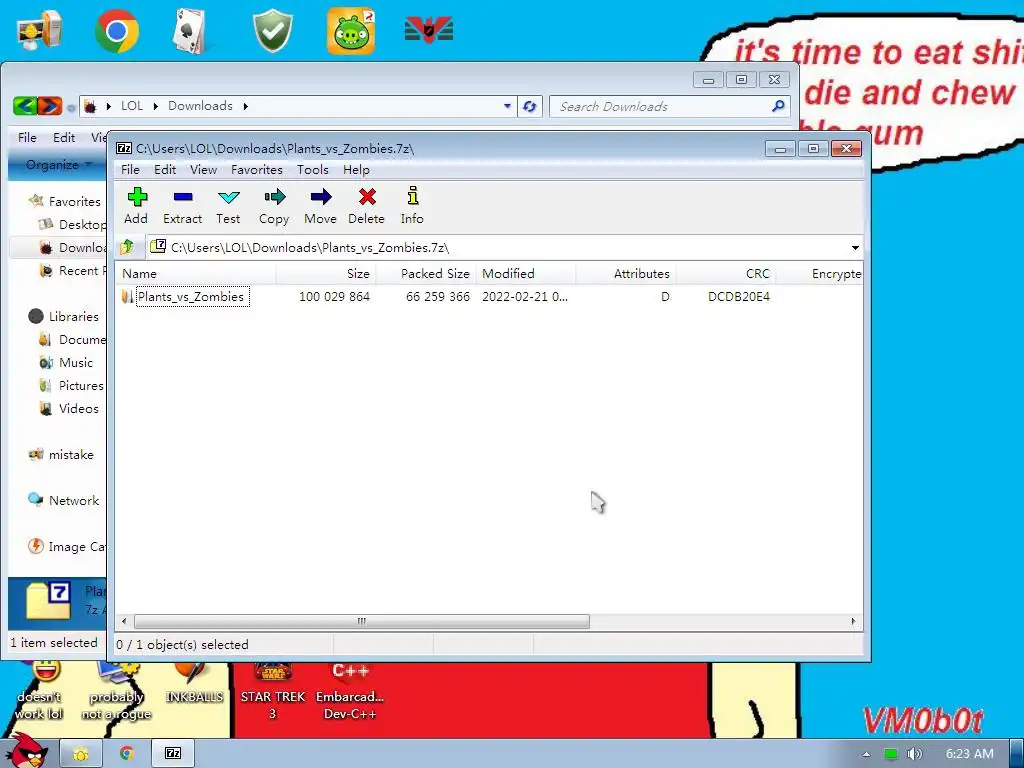Open the Help menu in 7-Zip

click(x=356, y=170)
